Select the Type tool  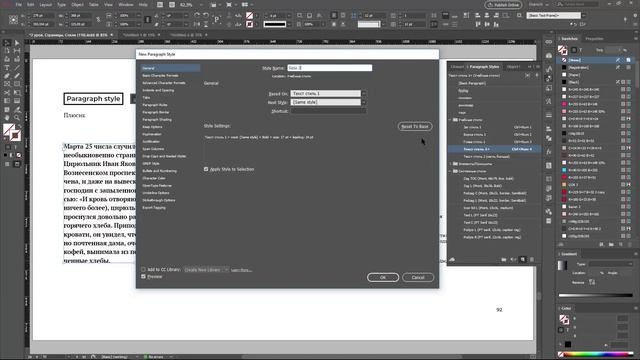7,67
